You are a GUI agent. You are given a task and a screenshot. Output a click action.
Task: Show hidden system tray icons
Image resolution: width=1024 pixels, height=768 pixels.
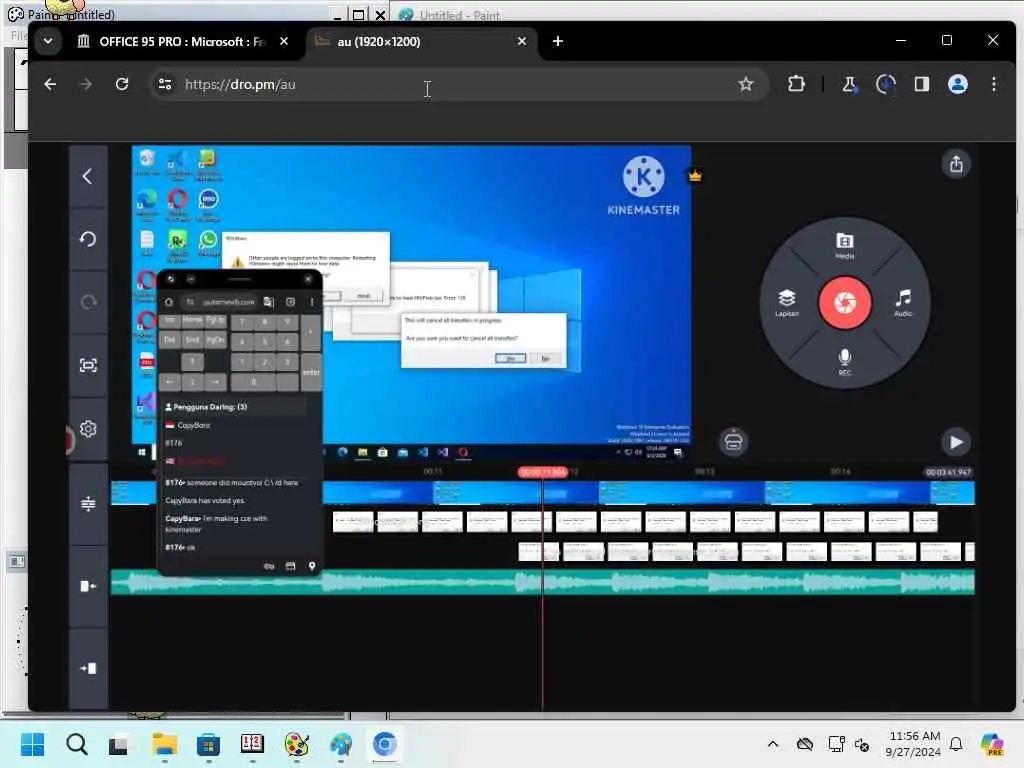773,744
